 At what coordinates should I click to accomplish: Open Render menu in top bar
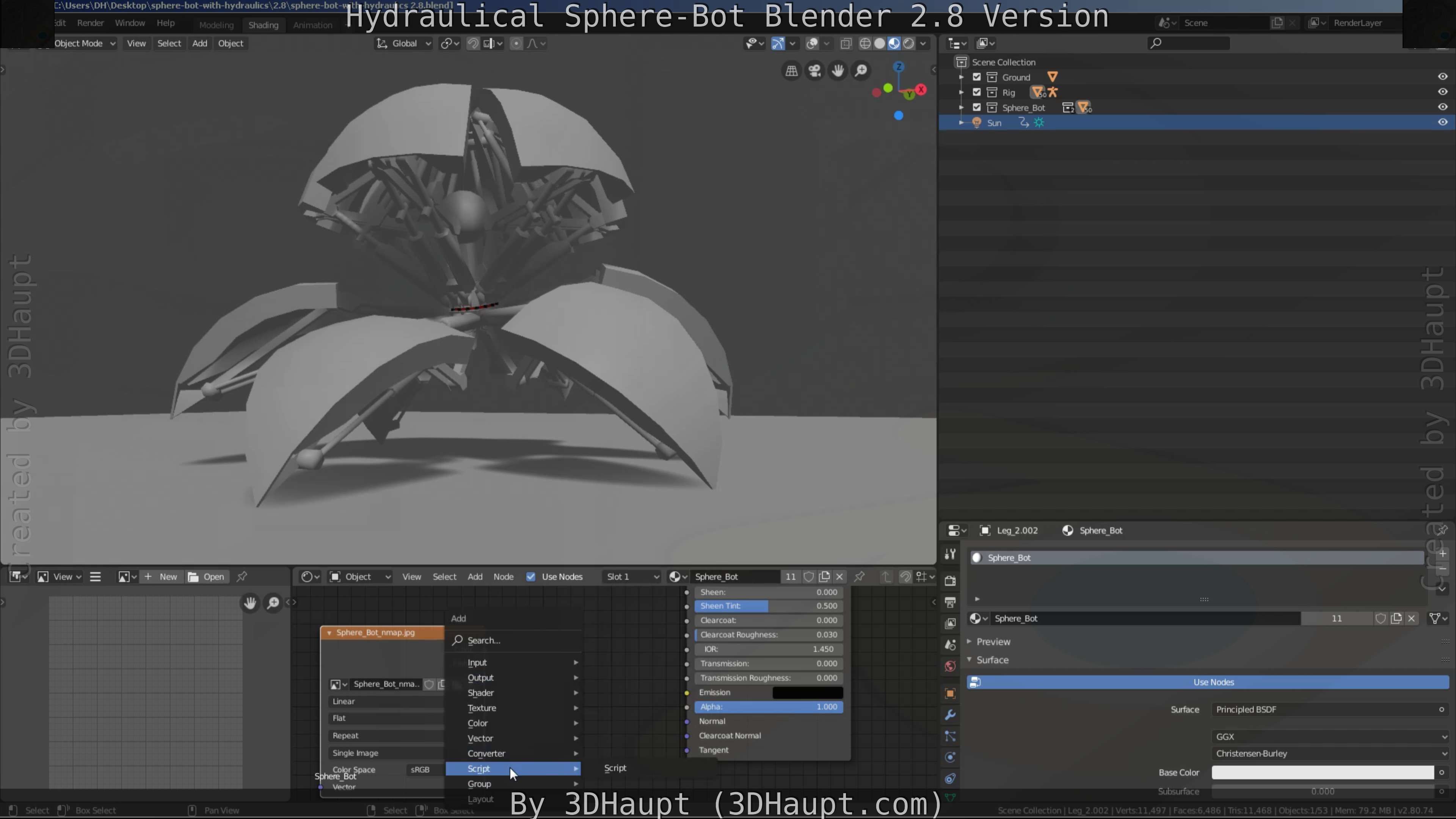91,23
